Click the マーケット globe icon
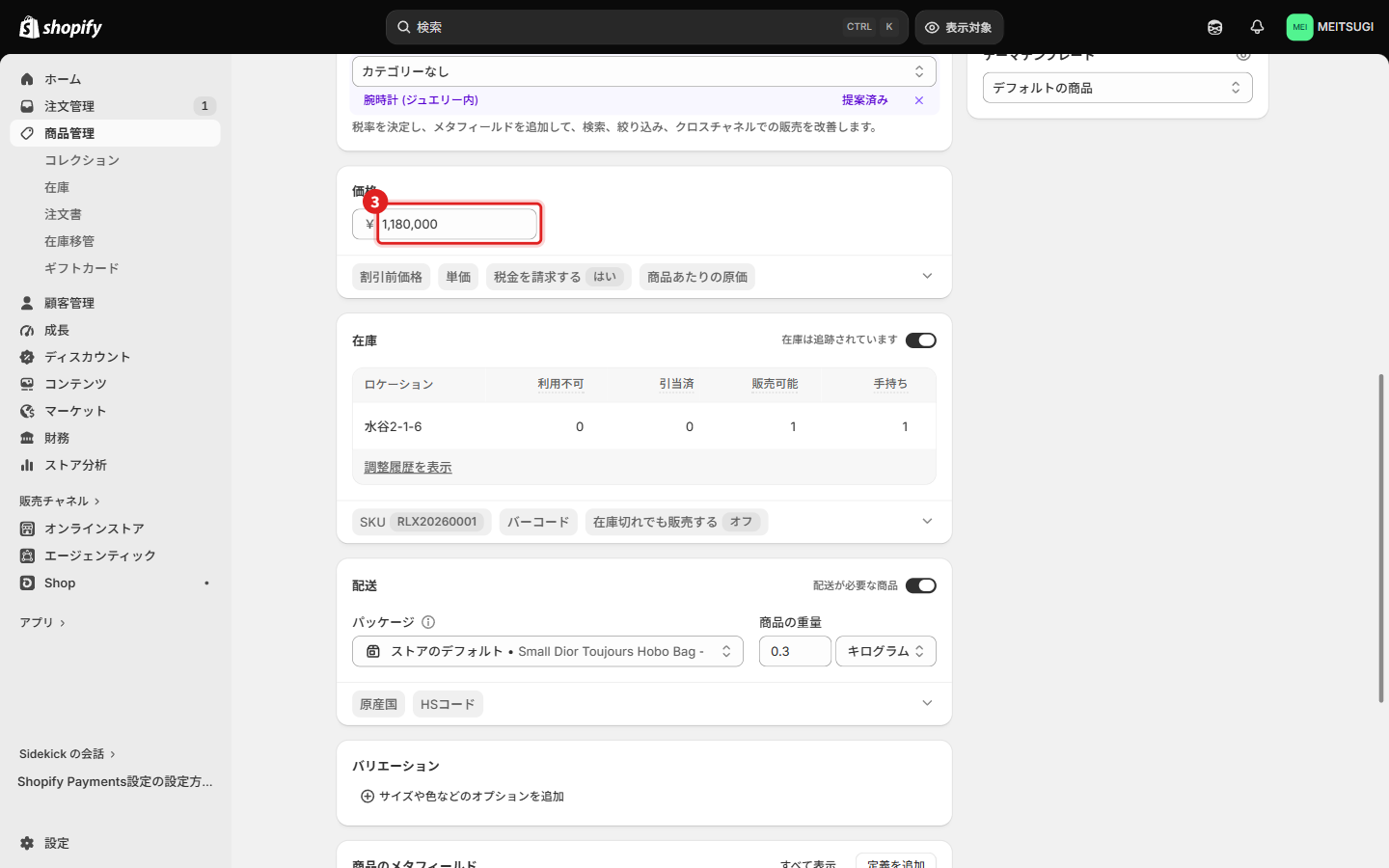1389x868 pixels. tap(27, 411)
